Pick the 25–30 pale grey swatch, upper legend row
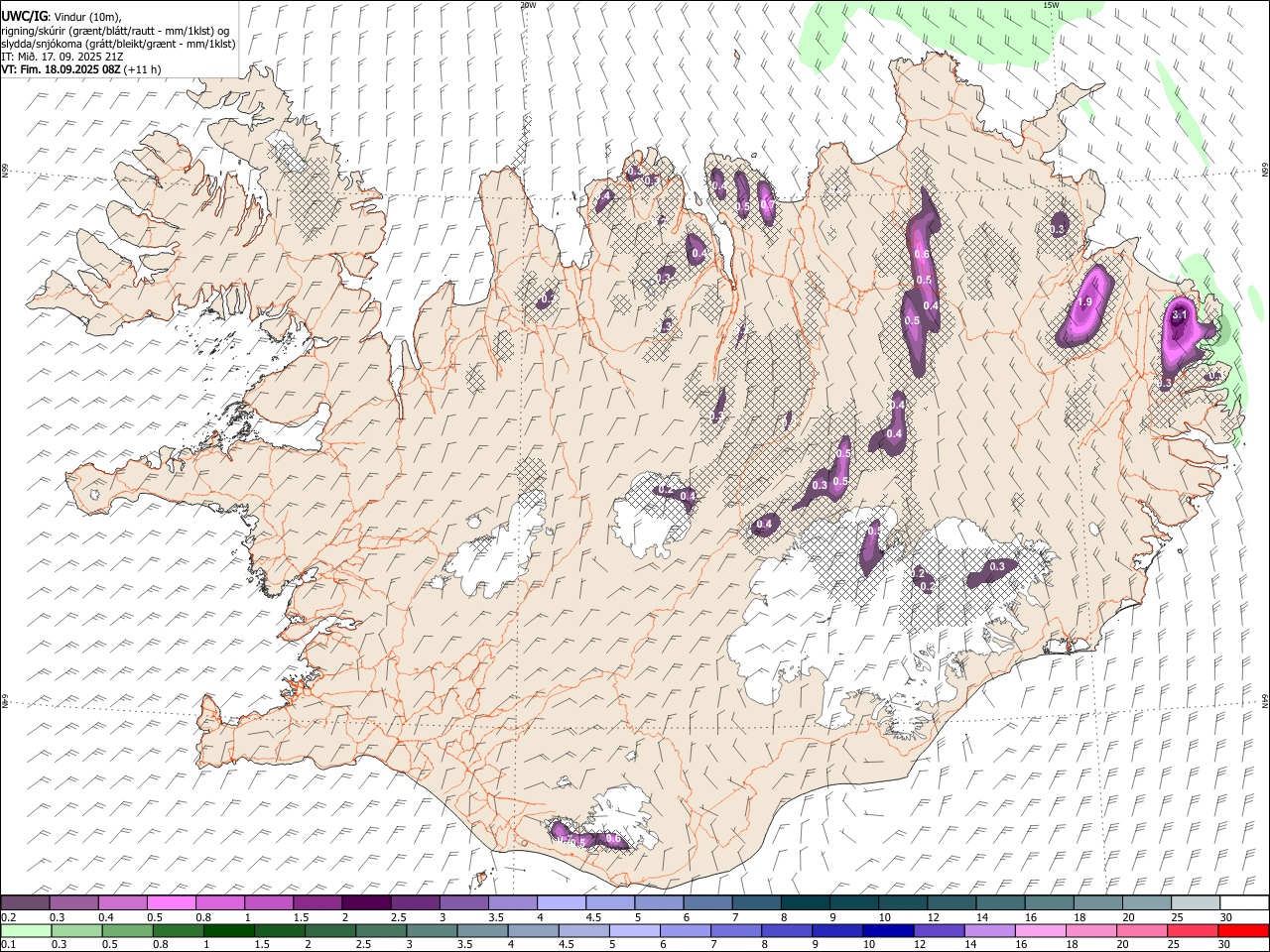 point(1197,902)
